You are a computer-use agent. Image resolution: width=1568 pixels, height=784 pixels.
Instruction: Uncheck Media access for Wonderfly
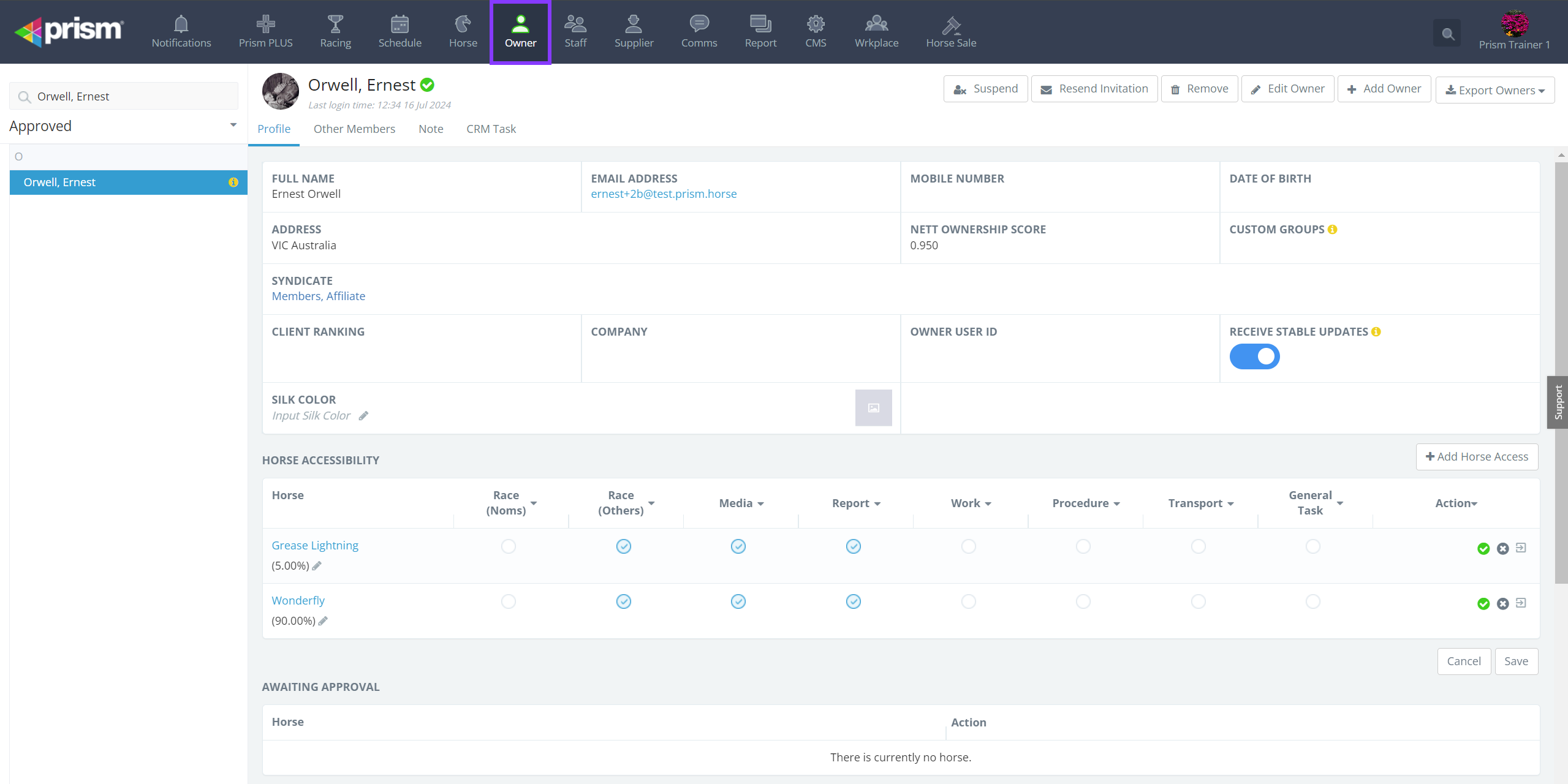tap(738, 601)
